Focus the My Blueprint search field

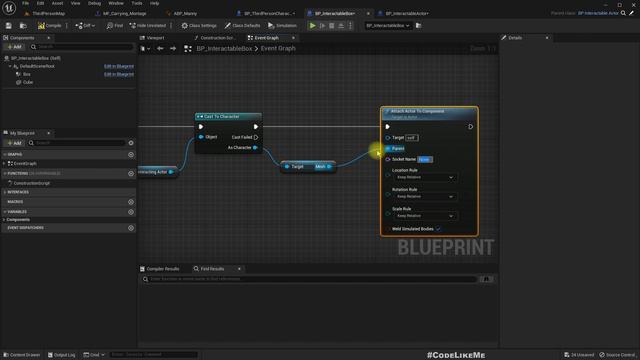click(76, 143)
